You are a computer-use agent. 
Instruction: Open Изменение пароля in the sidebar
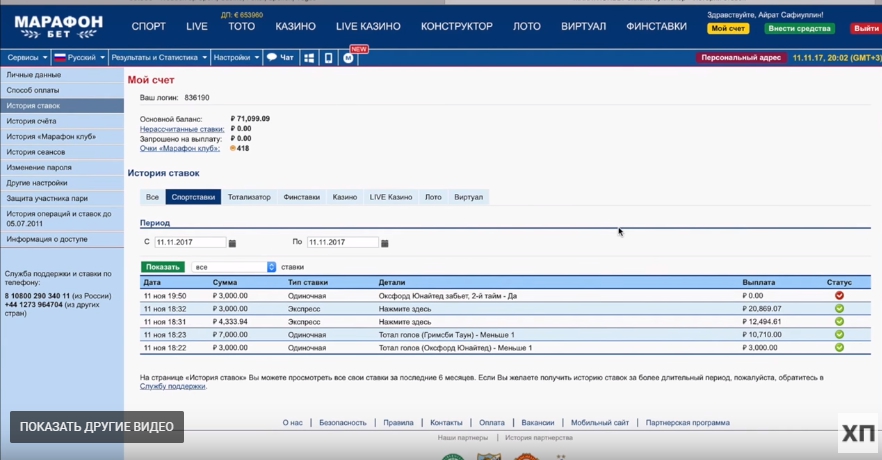pos(62,168)
